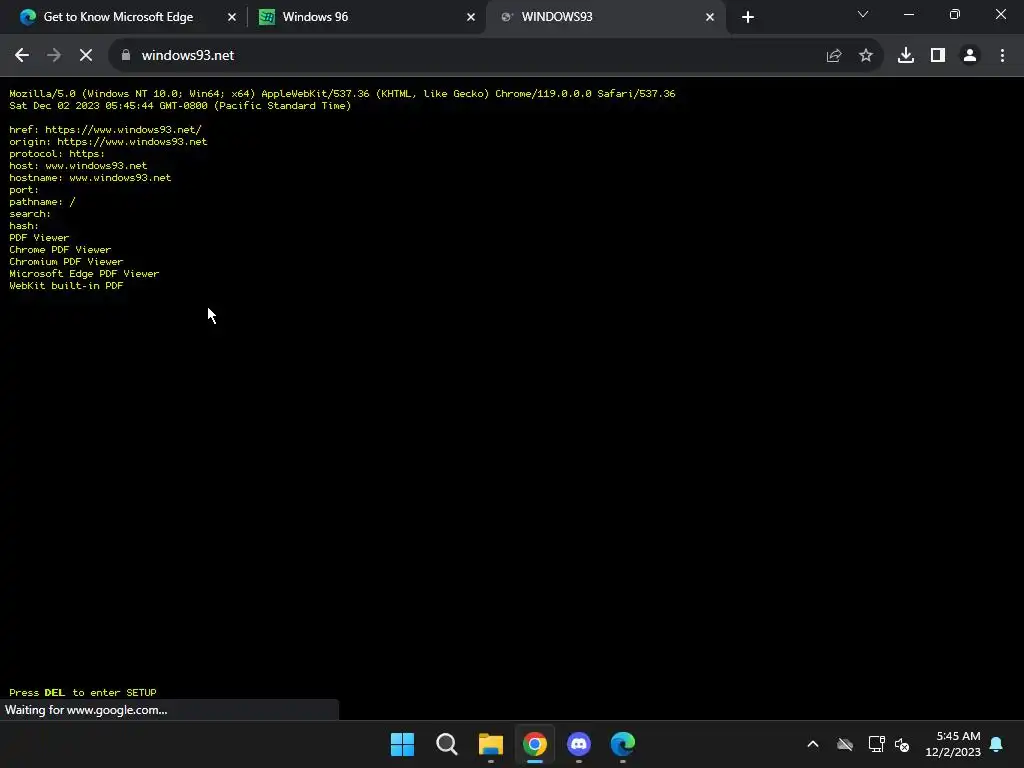Screen dimensions: 1024x768
Task: Click the Mozilla/5.0 user agent line
Action: 342,93
